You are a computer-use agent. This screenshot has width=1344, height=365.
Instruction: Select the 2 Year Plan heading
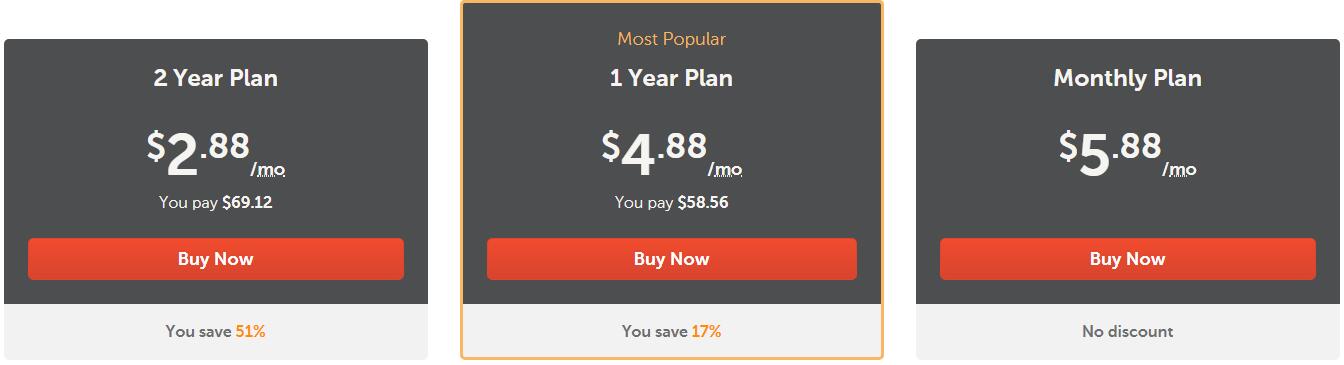click(216, 78)
